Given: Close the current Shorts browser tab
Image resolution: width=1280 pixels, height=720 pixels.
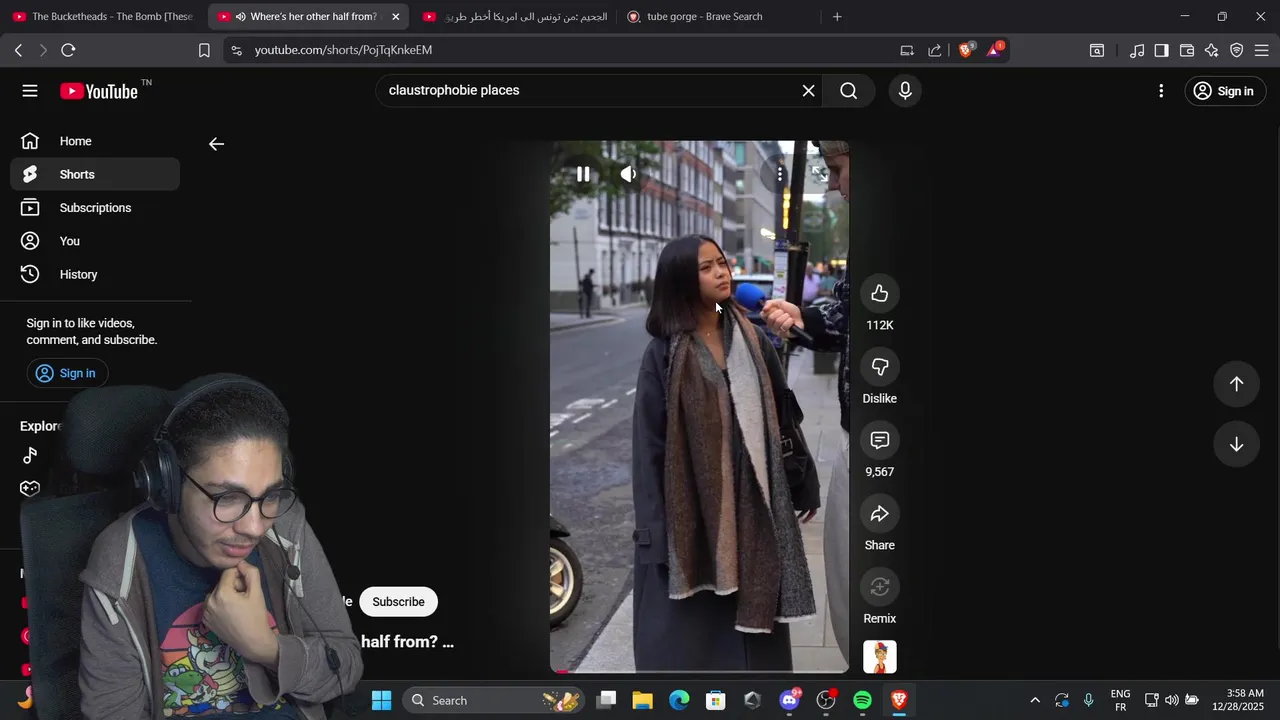Looking at the screenshot, I should coord(396,17).
